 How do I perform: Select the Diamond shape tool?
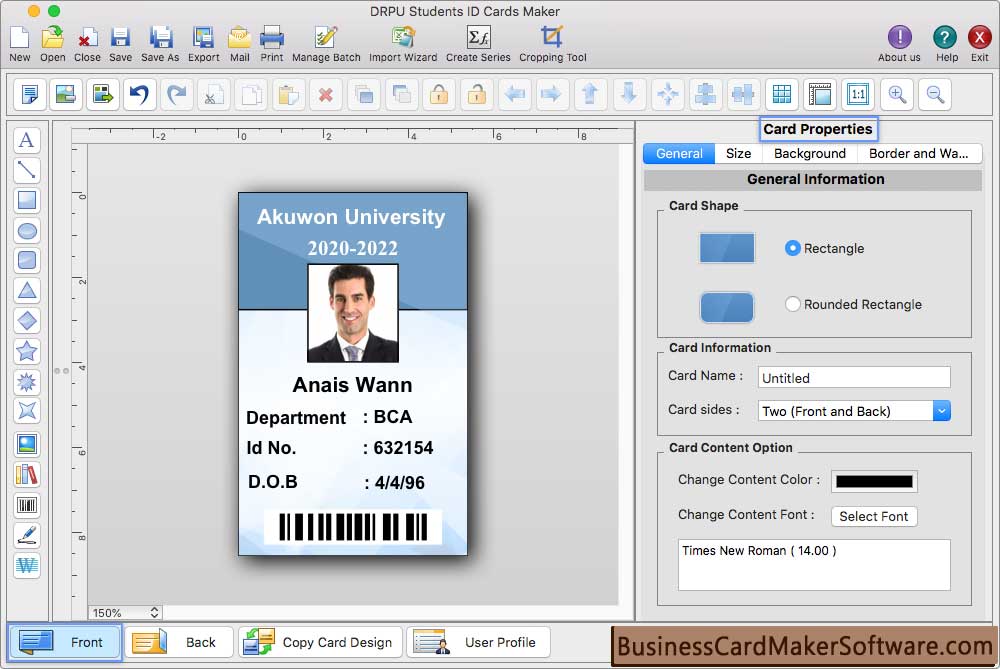(x=27, y=321)
